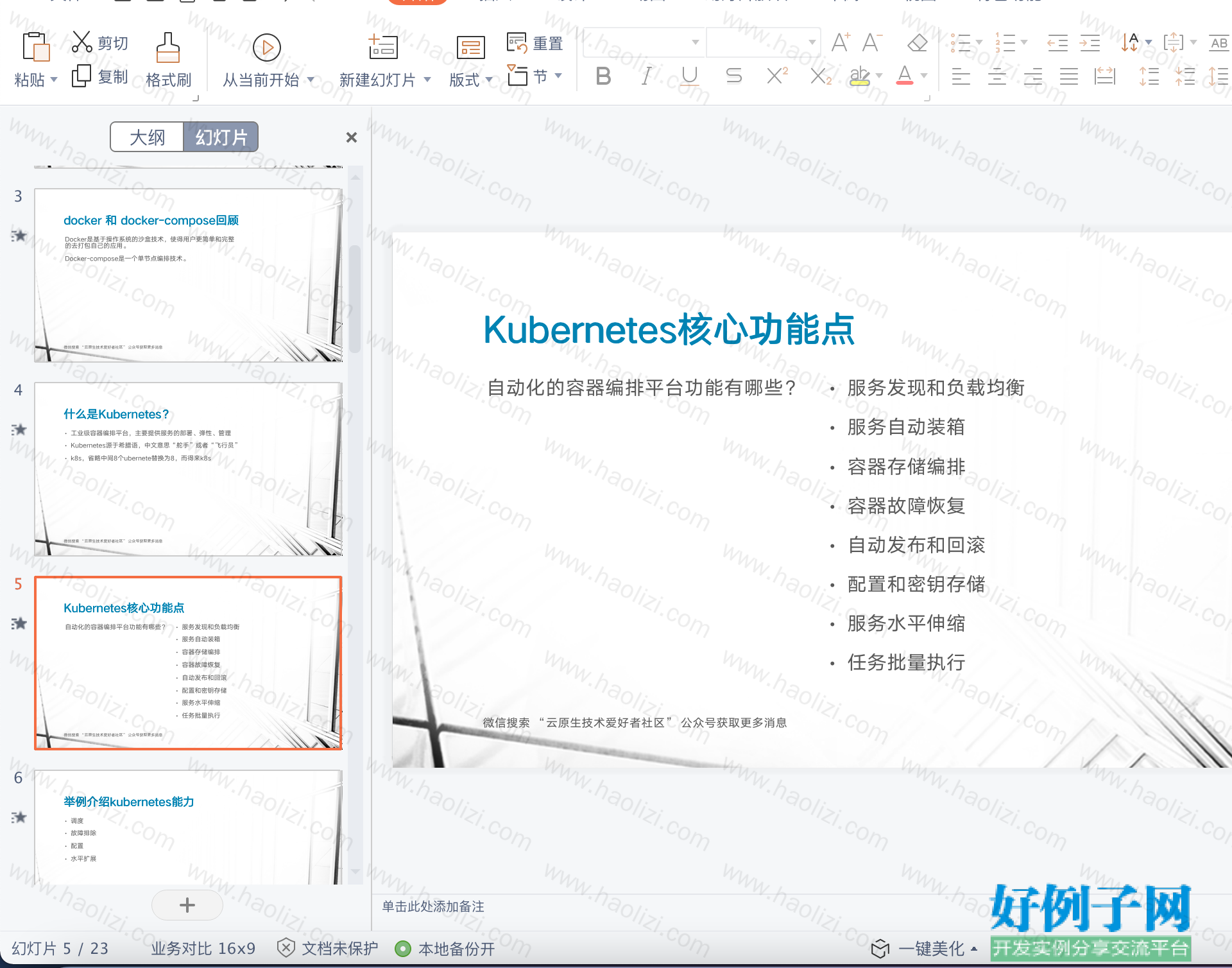Click the Layout (版式) icon
This screenshot has height=968, width=1232.
(x=470, y=48)
